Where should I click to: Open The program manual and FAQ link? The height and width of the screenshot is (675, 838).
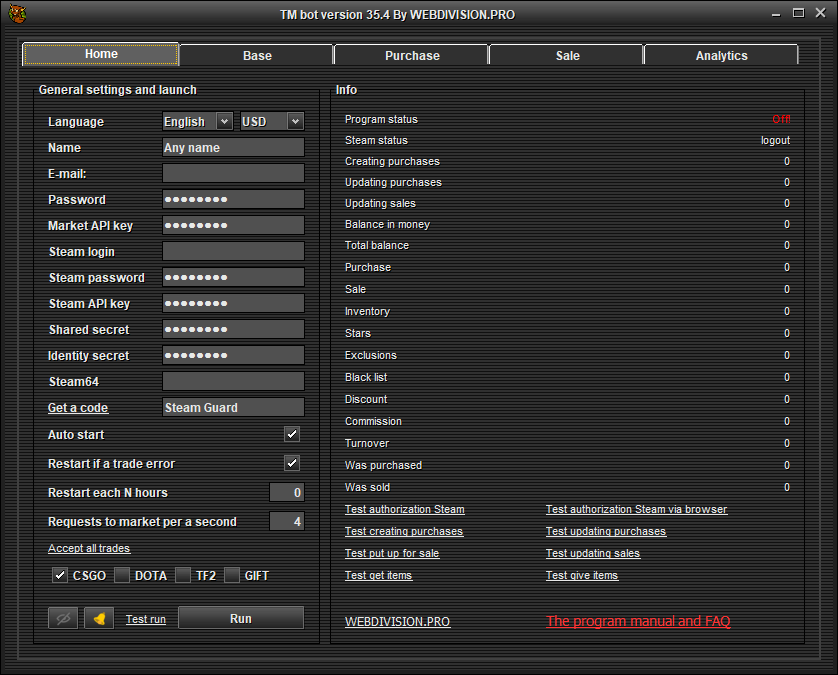[638, 621]
